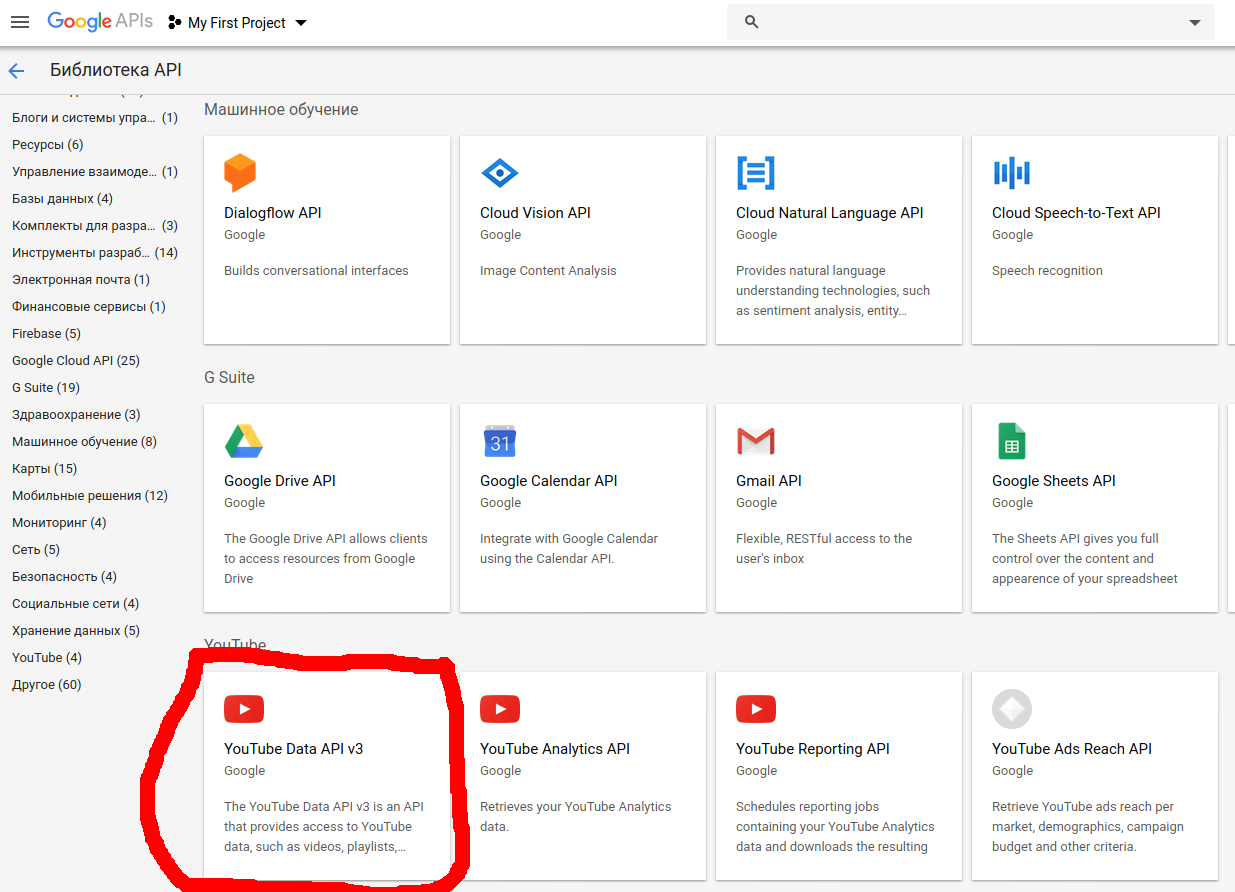Select Безопасность (4) category

tap(64, 576)
